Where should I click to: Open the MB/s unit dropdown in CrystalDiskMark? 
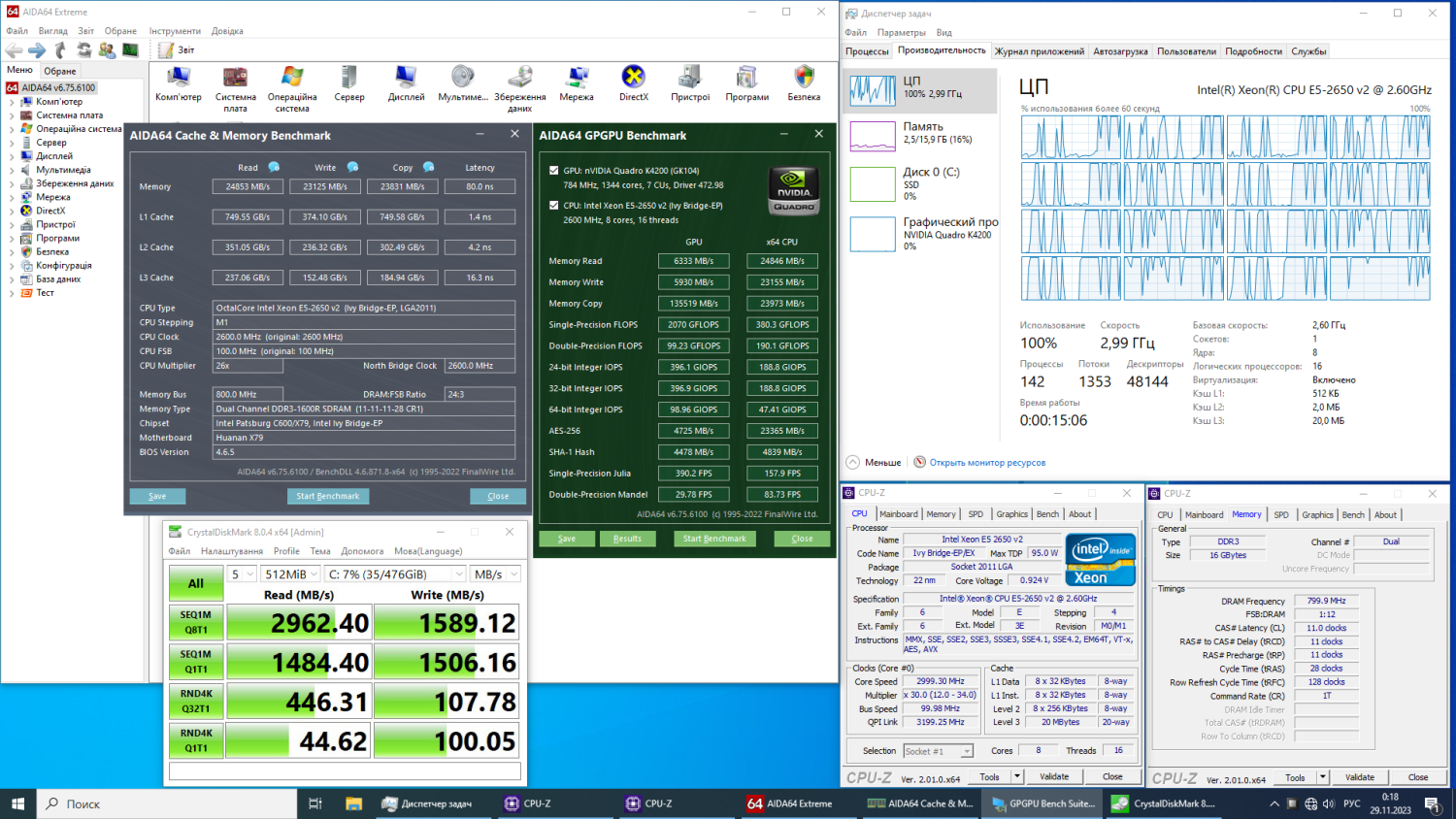pyautogui.click(x=496, y=574)
